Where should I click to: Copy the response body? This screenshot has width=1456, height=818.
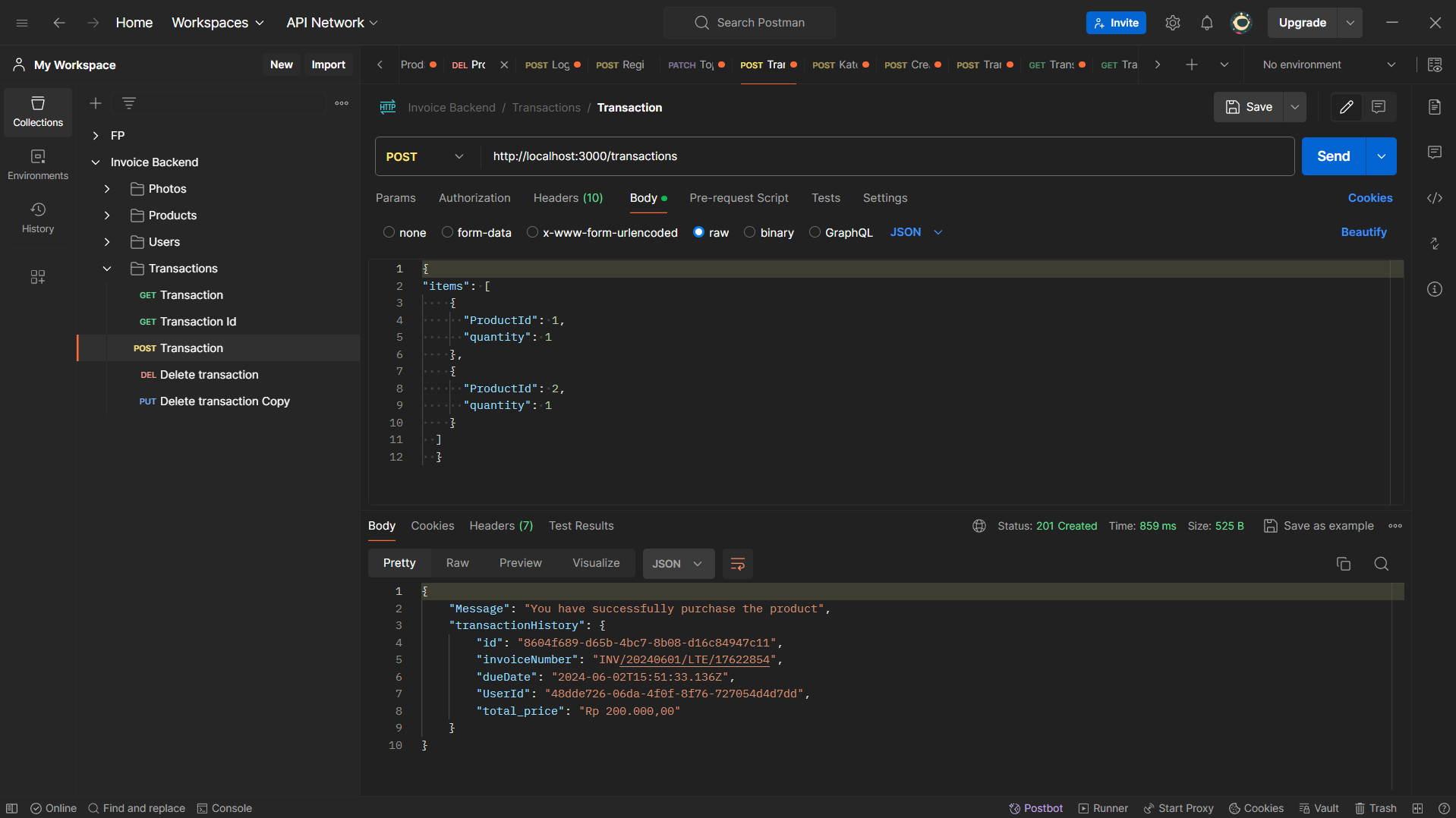point(1343,564)
